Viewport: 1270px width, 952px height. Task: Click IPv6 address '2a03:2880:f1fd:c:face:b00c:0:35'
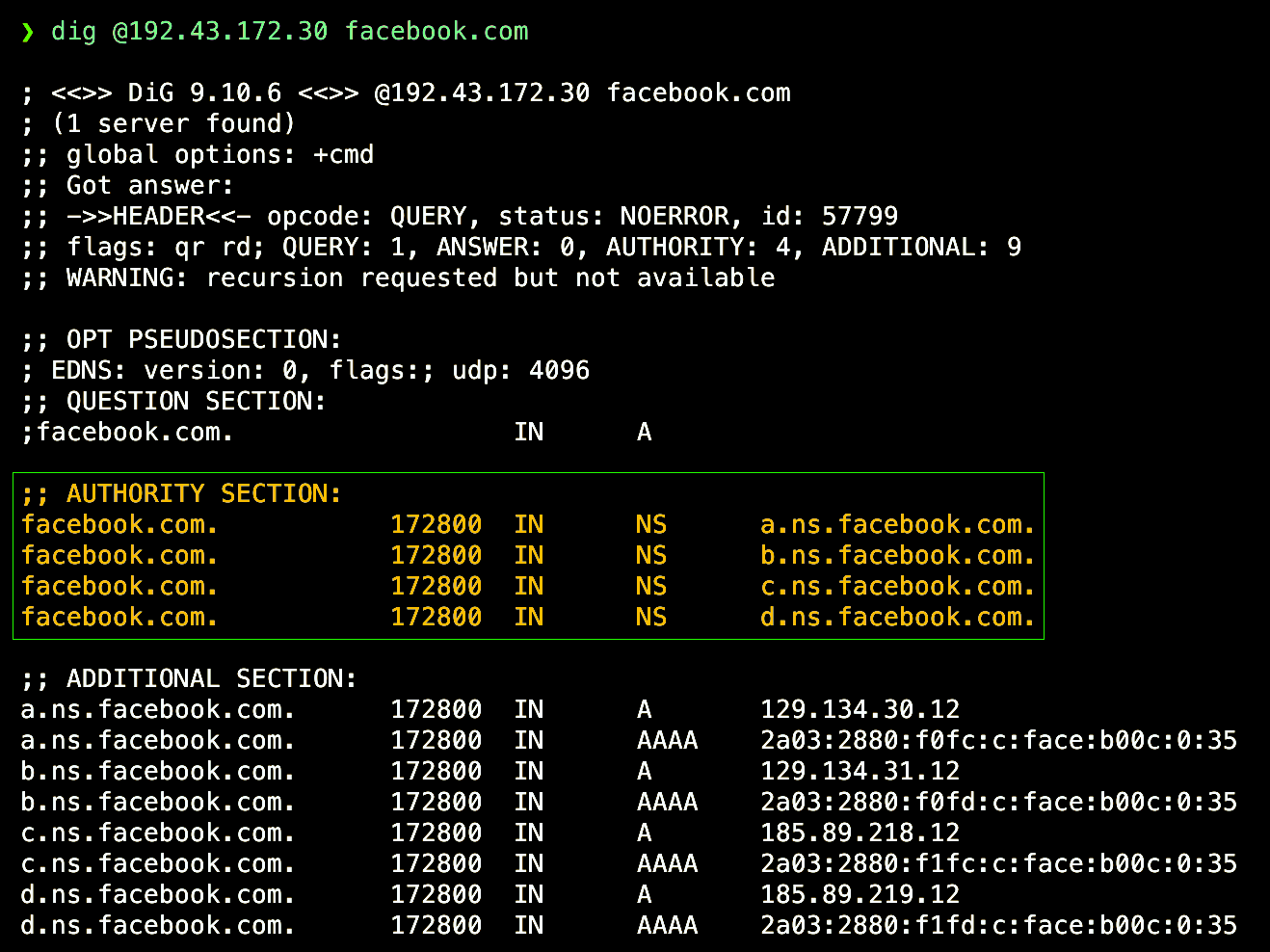pos(999,926)
